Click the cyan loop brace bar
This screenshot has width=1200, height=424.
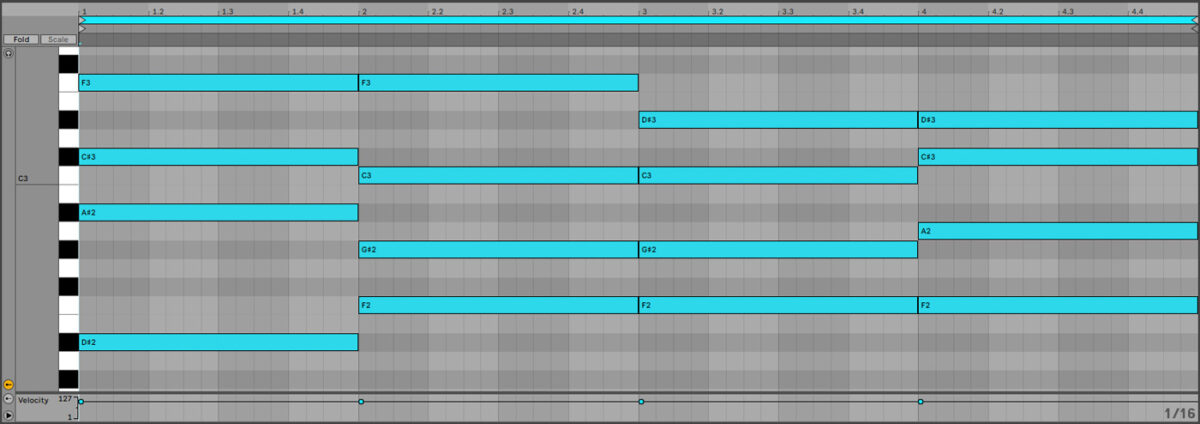tap(638, 20)
